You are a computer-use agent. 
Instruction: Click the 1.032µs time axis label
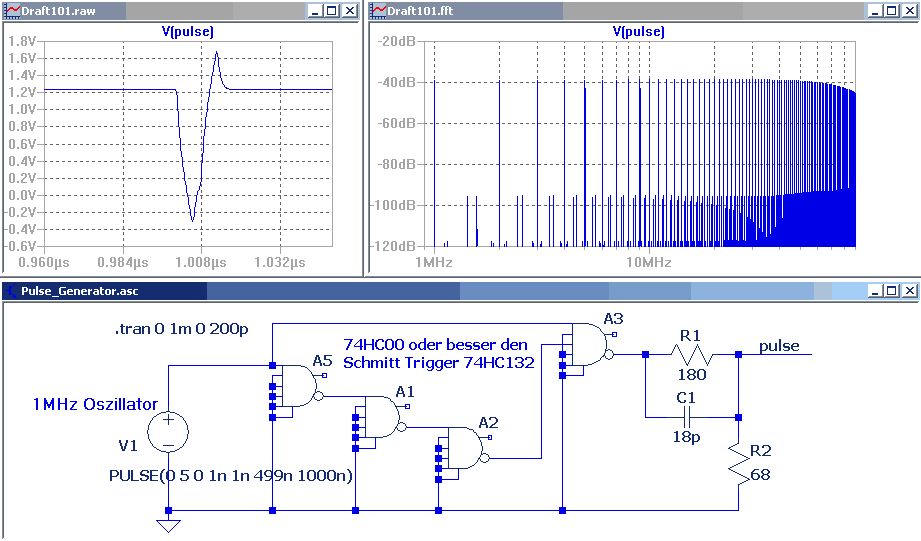pyautogui.click(x=280, y=262)
